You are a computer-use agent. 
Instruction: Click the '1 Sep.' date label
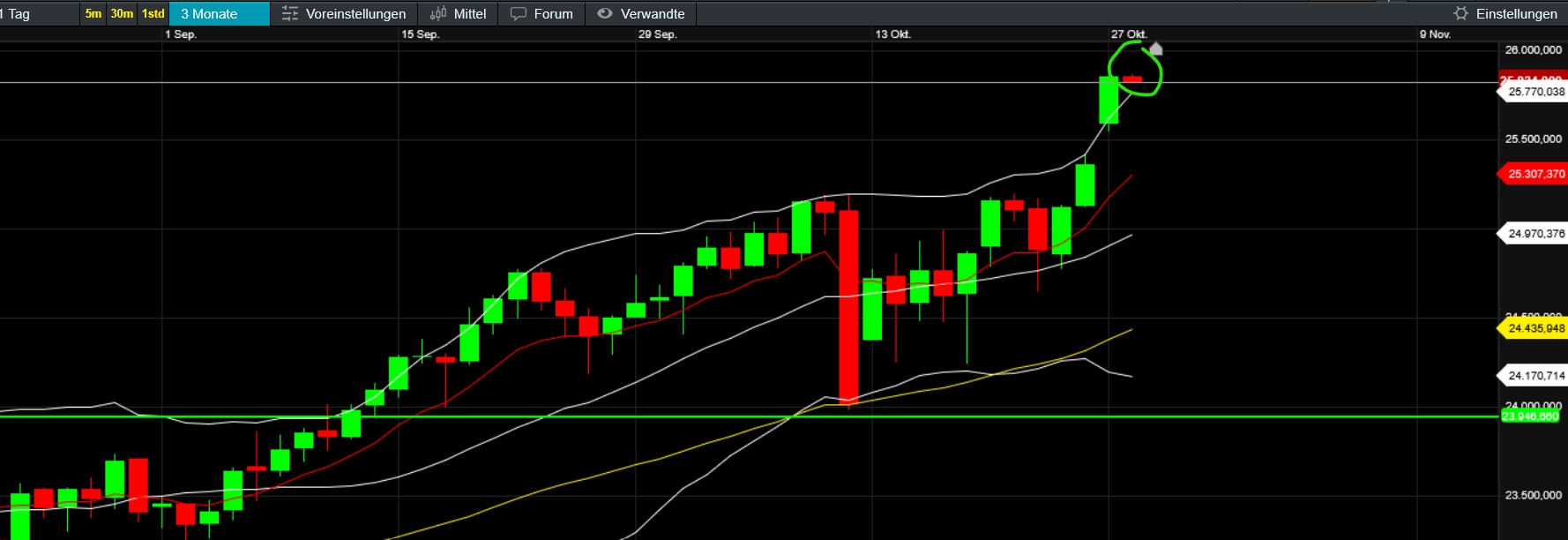pyautogui.click(x=181, y=34)
